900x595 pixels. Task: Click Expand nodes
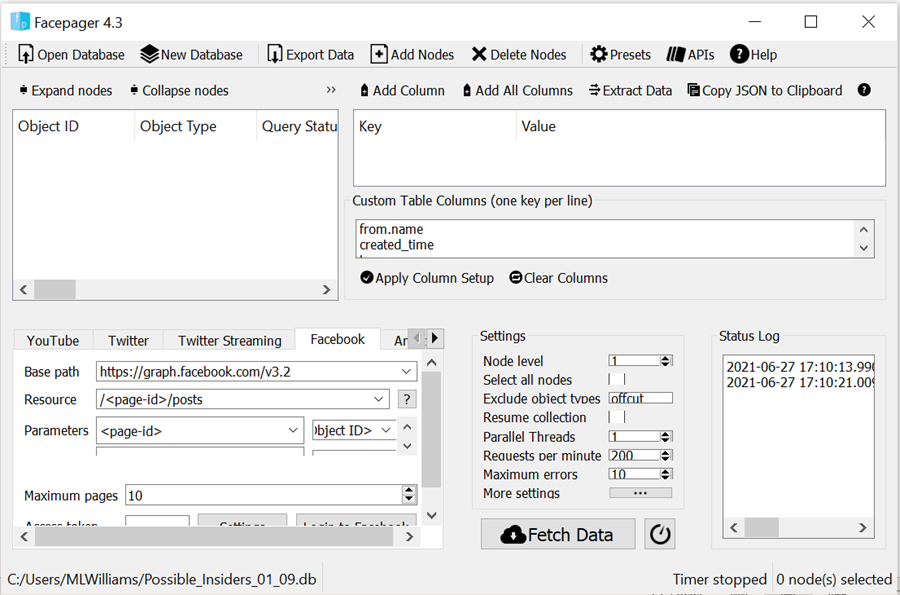(66, 91)
